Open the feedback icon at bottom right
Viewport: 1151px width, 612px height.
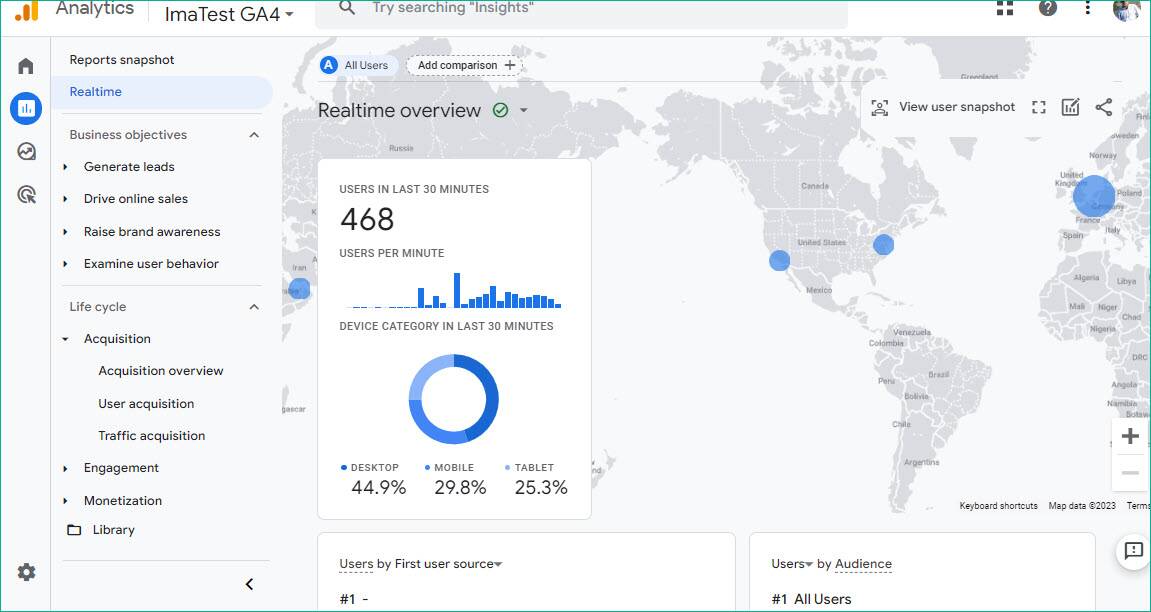click(x=1133, y=551)
